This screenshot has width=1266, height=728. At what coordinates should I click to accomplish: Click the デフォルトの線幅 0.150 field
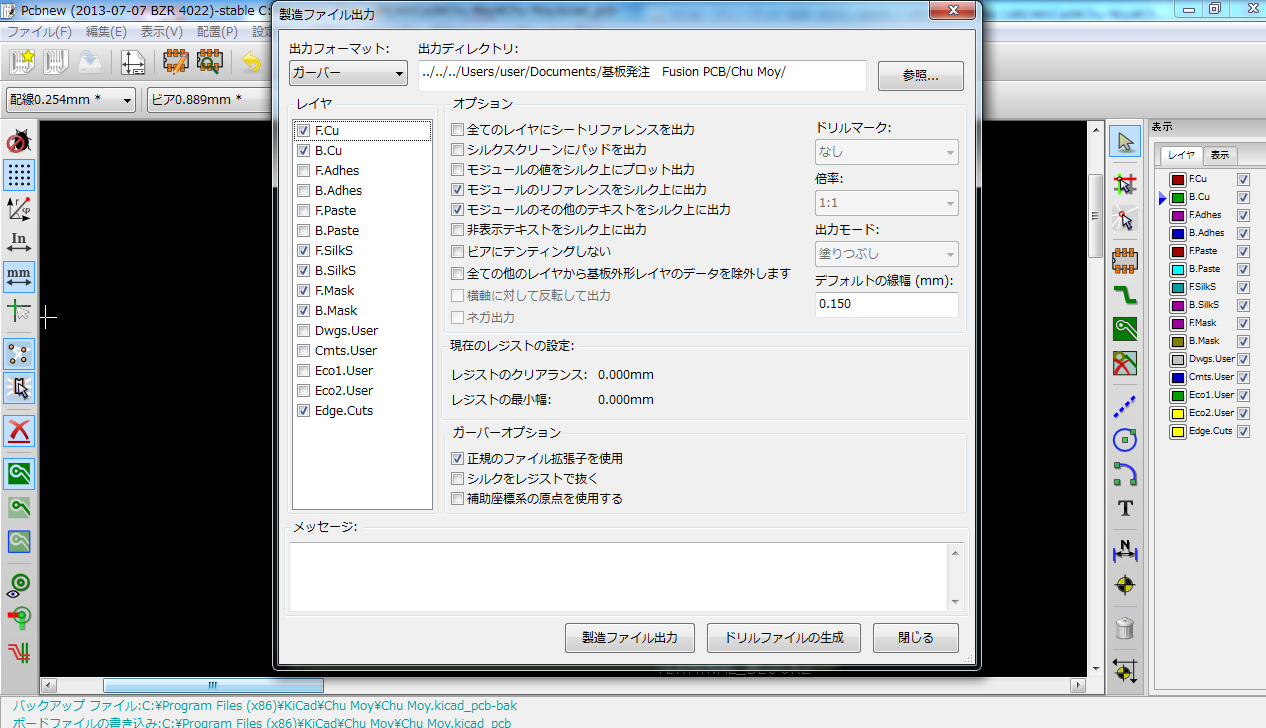[887, 305]
